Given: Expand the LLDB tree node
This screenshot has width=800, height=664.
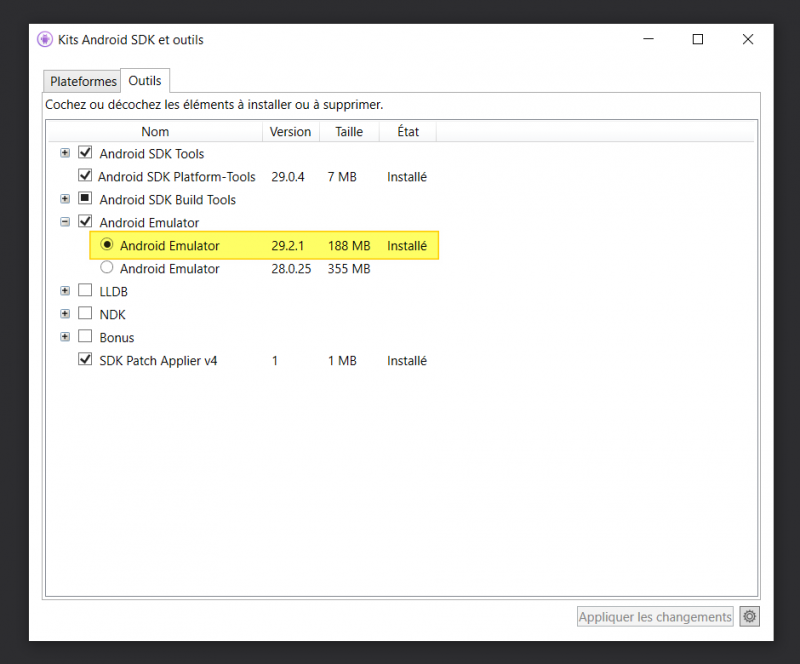Looking at the screenshot, I should [65, 291].
